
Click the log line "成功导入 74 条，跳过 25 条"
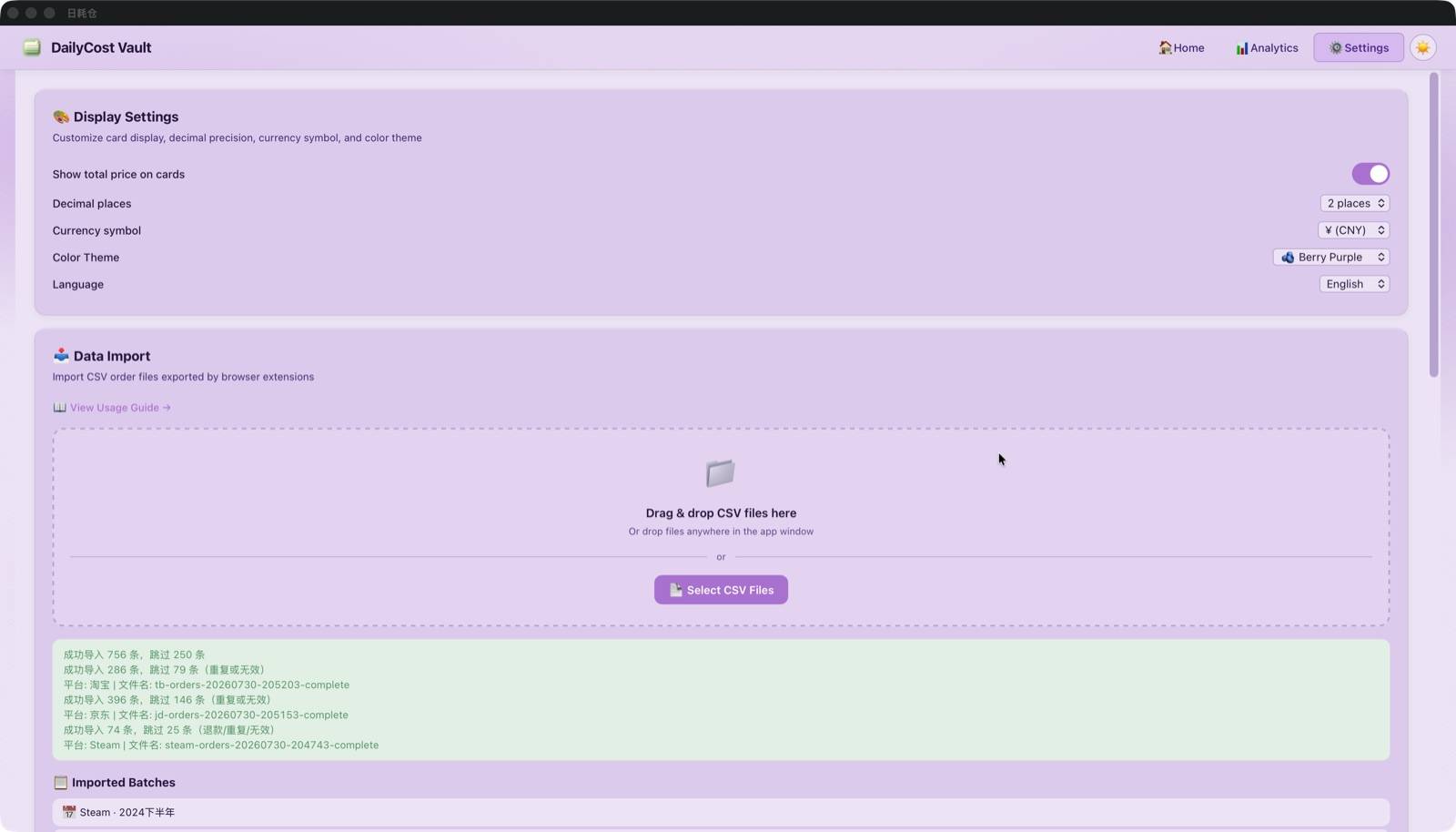tap(169, 730)
